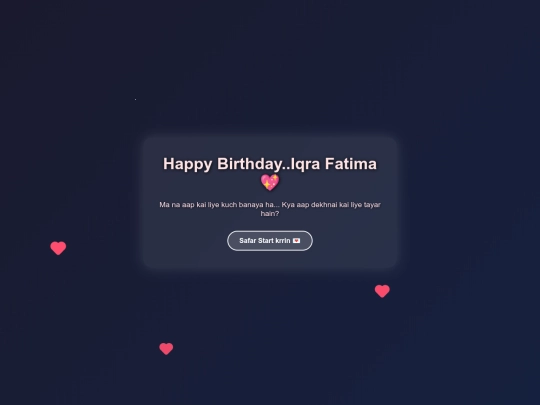Tap the floating heart below the card's right corner
Image resolution: width=540 pixels, height=405 pixels.
coord(382,291)
